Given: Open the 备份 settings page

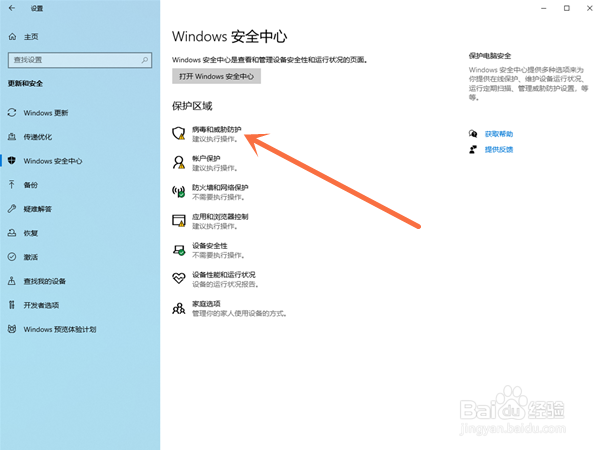Looking at the screenshot, I should (31, 185).
